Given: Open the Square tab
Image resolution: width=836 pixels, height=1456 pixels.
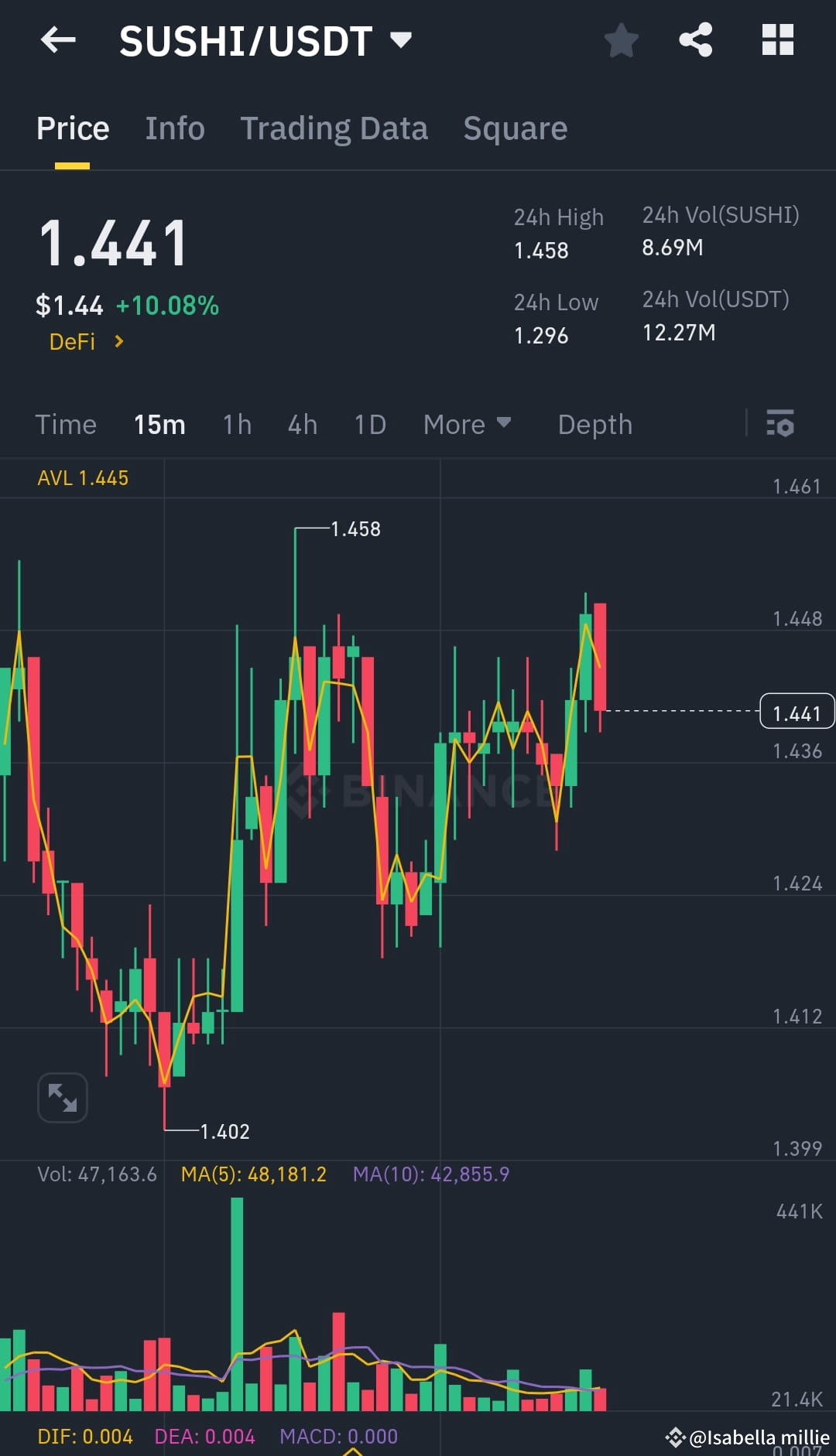Looking at the screenshot, I should (x=515, y=128).
